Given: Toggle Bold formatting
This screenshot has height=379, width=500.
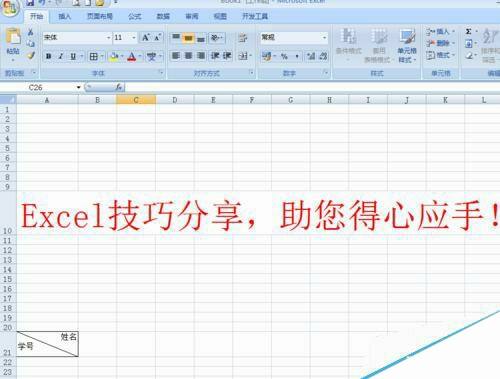Looking at the screenshot, I should [x=49, y=56].
